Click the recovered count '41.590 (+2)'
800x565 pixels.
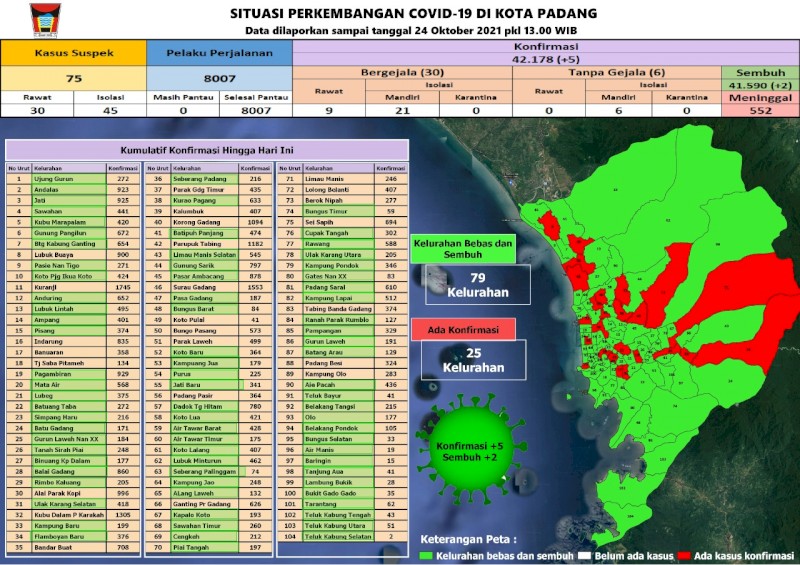click(760, 85)
